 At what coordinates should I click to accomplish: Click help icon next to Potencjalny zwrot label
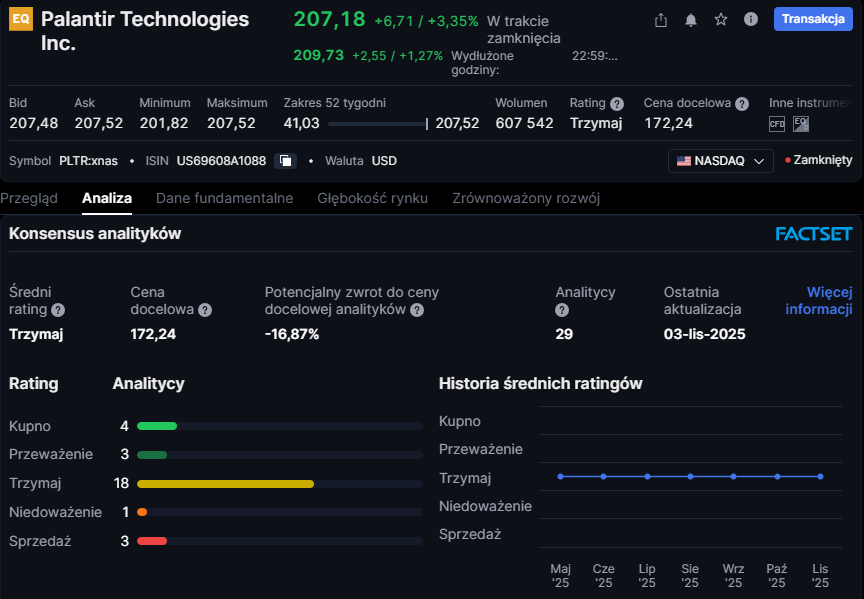[417, 310]
